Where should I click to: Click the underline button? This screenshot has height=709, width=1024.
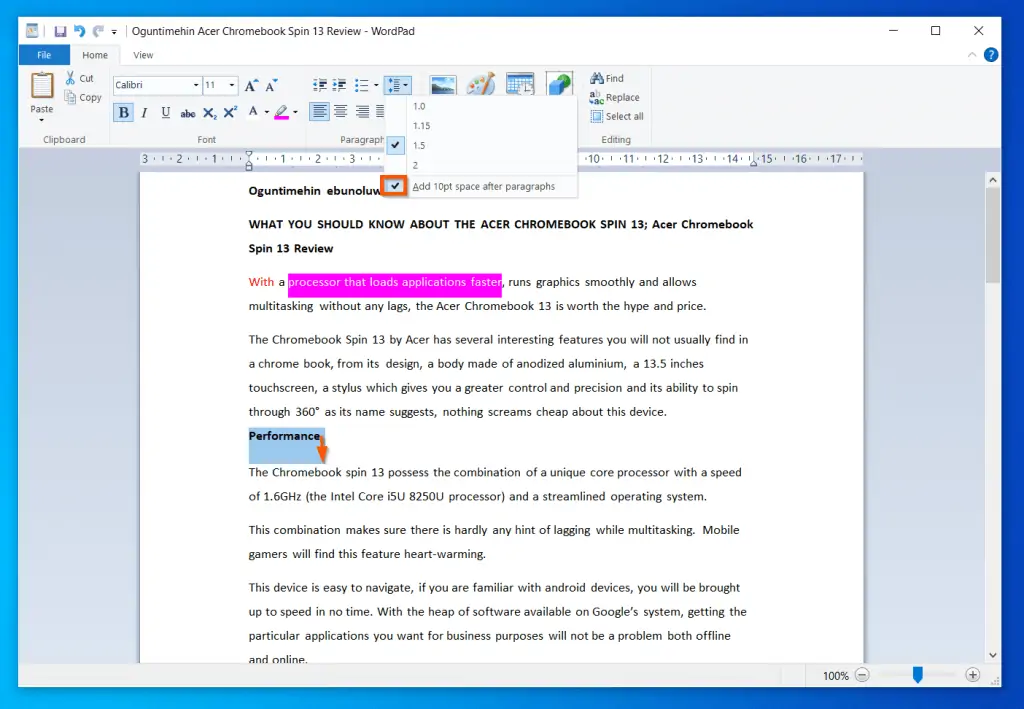[165, 113]
